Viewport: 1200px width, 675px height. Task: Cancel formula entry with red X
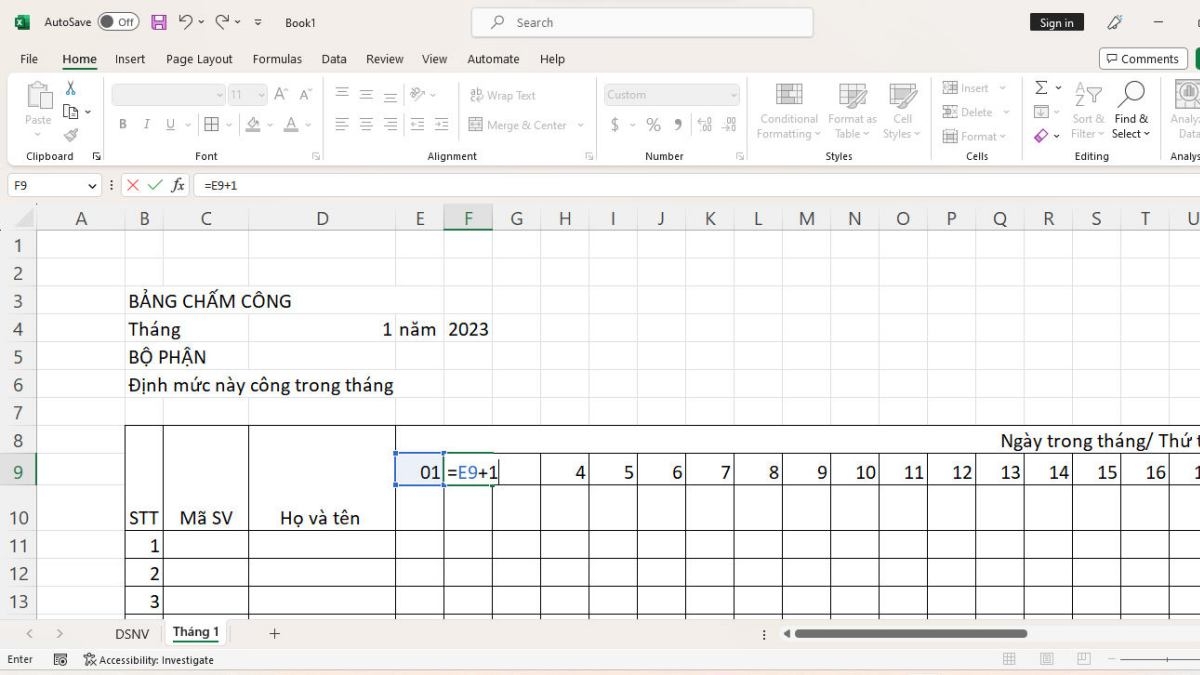[132, 185]
